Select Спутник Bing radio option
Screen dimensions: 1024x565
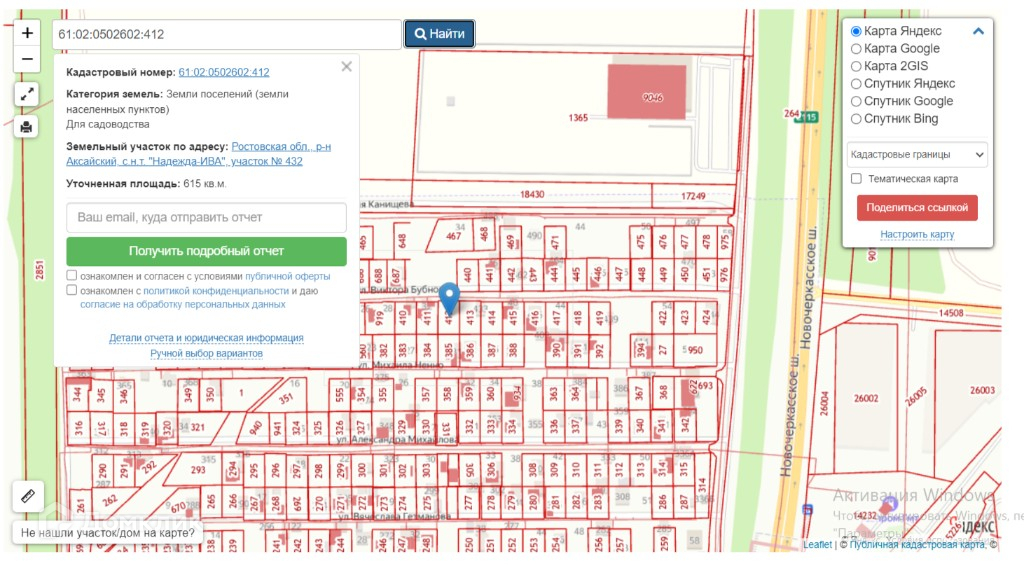click(x=856, y=120)
